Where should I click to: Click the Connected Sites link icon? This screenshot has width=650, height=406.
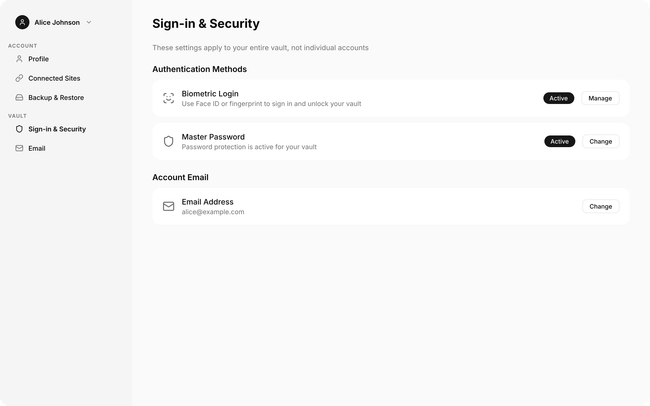[19, 78]
